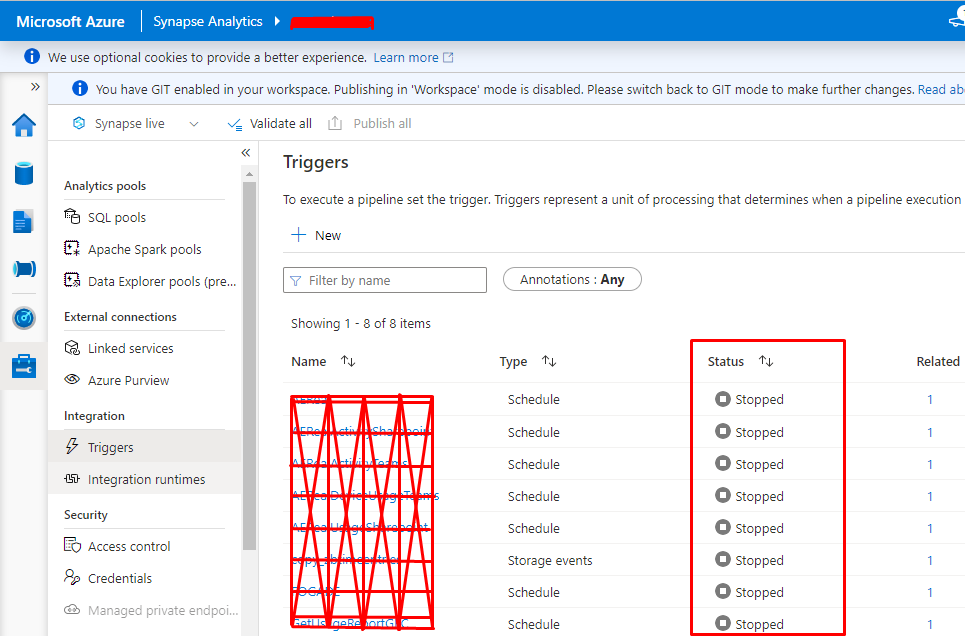
Task: Sort triggers by Name column
Action: (348, 361)
